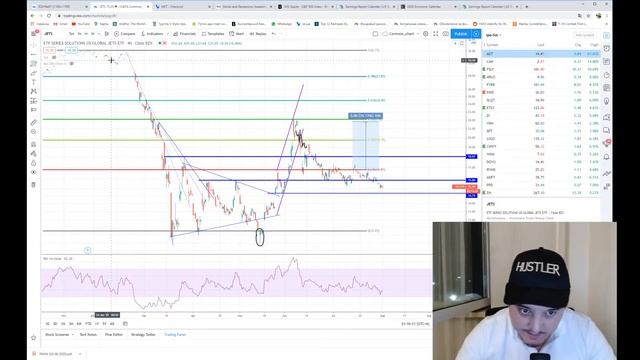Expand downloaded PDF file options arrow
The image size is (640, 360).
point(80,353)
